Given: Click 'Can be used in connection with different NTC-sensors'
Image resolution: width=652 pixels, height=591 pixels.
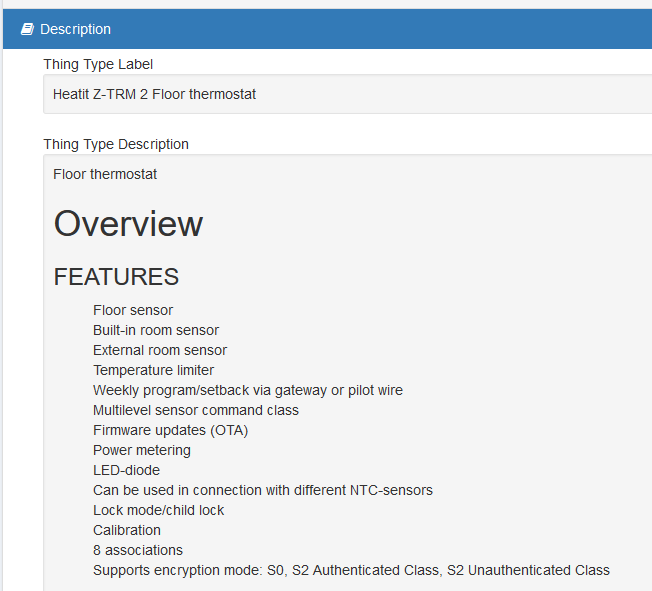Looking at the screenshot, I should point(263,490).
